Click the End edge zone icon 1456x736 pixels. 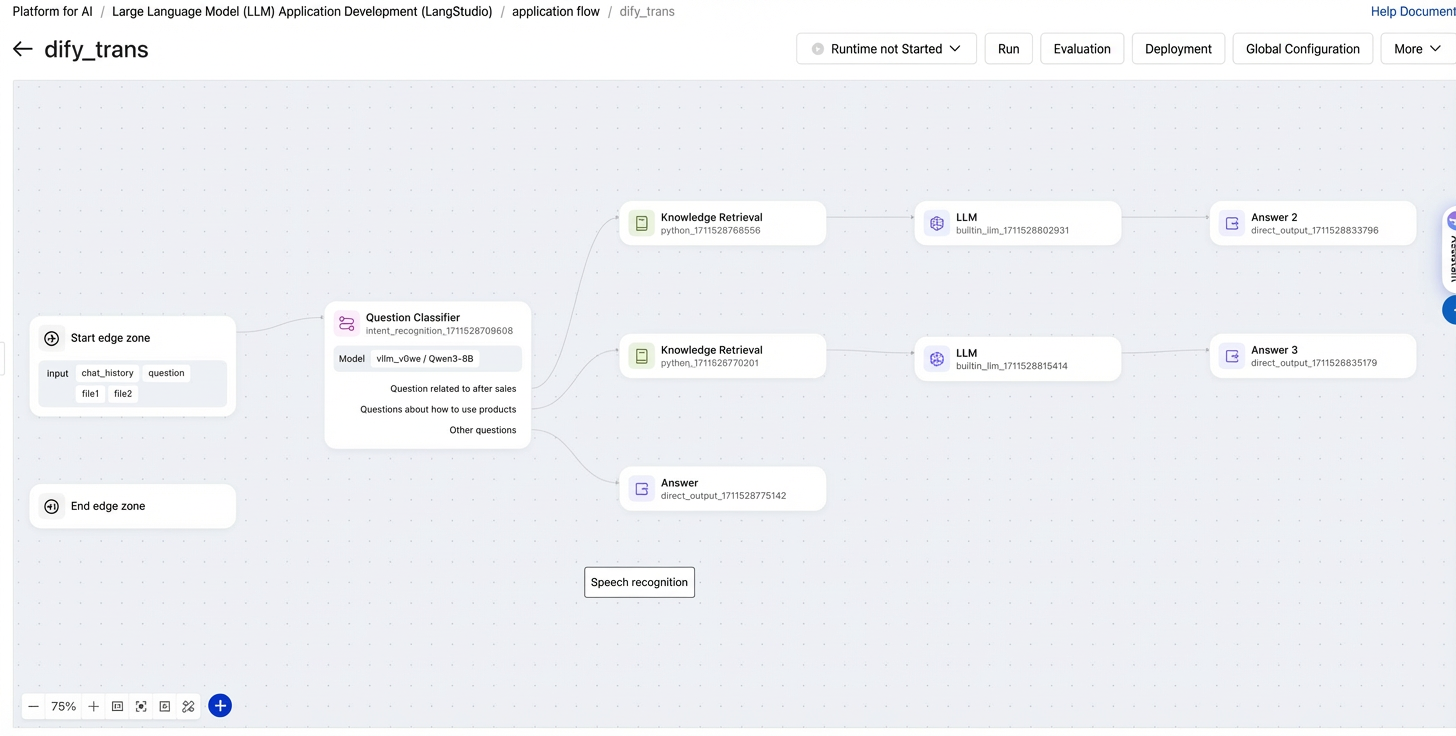point(52,506)
